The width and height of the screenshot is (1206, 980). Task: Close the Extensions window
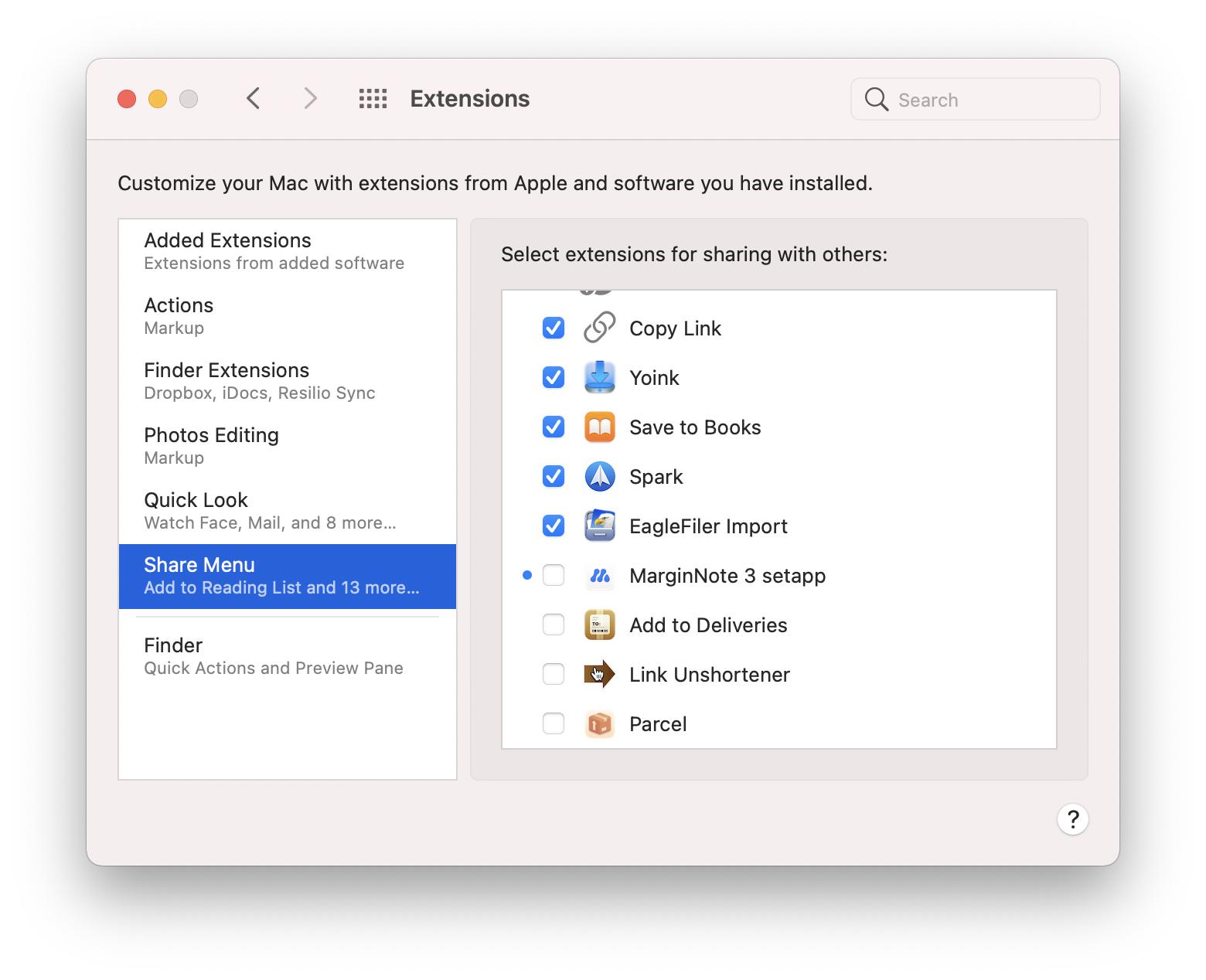pyautogui.click(x=127, y=99)
